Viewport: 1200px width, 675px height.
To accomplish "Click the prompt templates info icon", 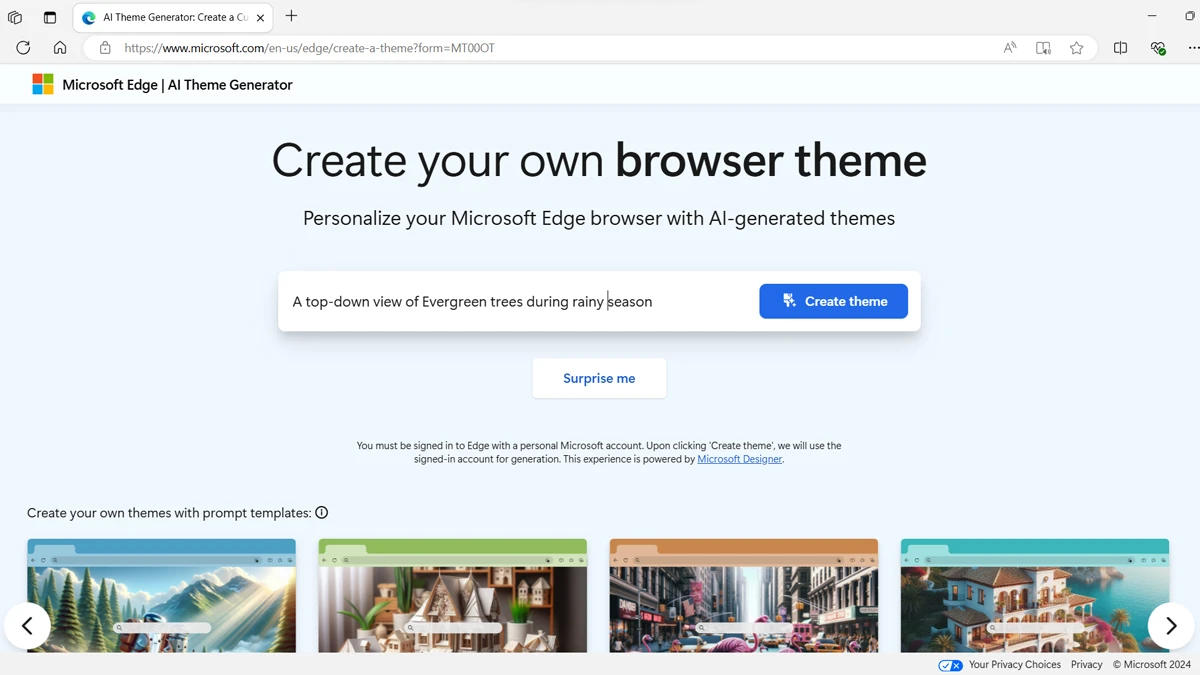I will coord(322,513).
